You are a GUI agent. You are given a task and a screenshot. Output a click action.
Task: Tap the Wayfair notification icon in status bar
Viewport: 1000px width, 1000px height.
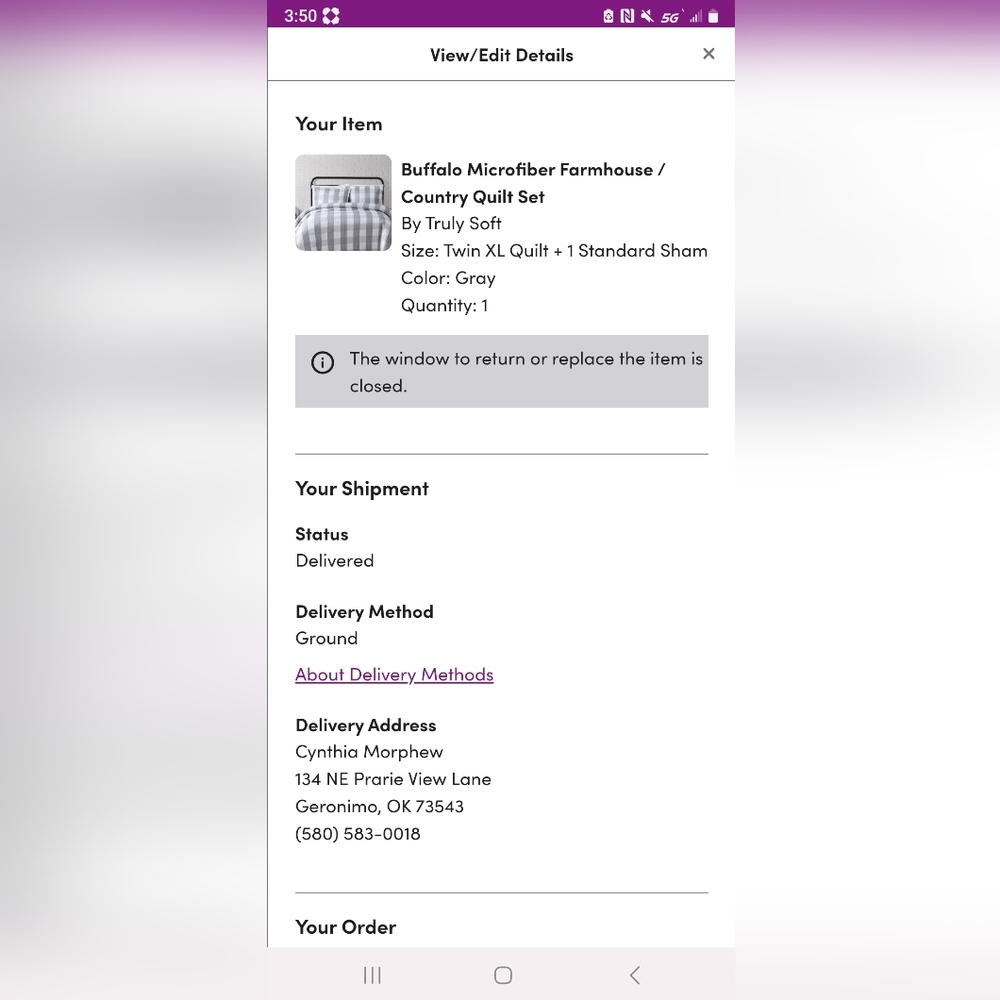(x=331, y=15)
